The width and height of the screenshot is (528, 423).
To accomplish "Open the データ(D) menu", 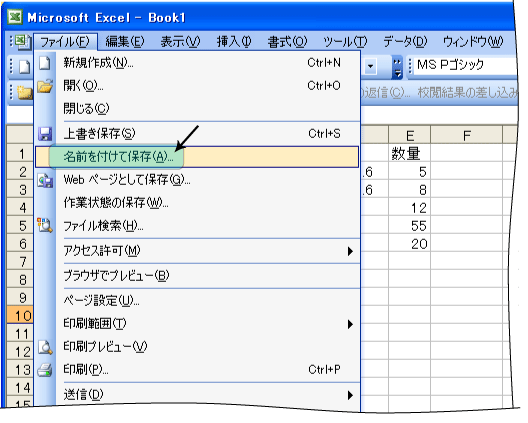I will pos(405,42).
